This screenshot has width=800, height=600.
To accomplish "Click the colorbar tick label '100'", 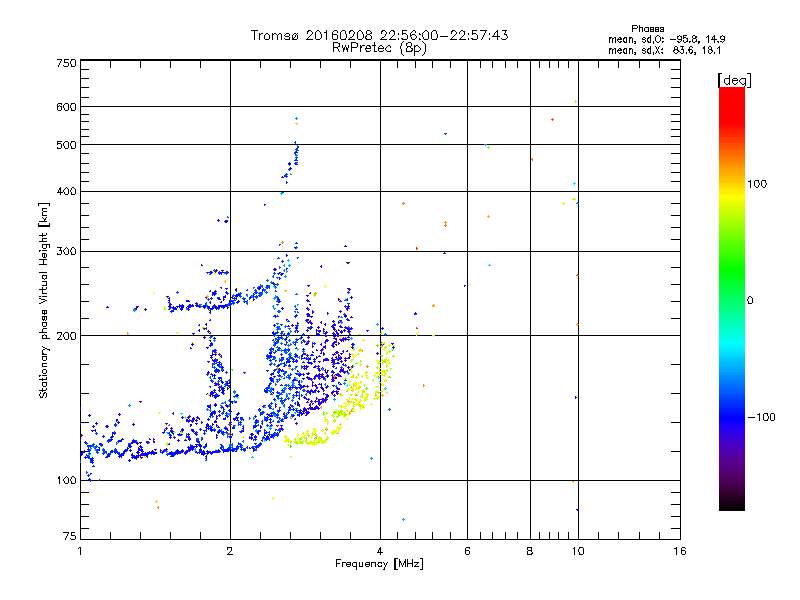I will (757, 184).
